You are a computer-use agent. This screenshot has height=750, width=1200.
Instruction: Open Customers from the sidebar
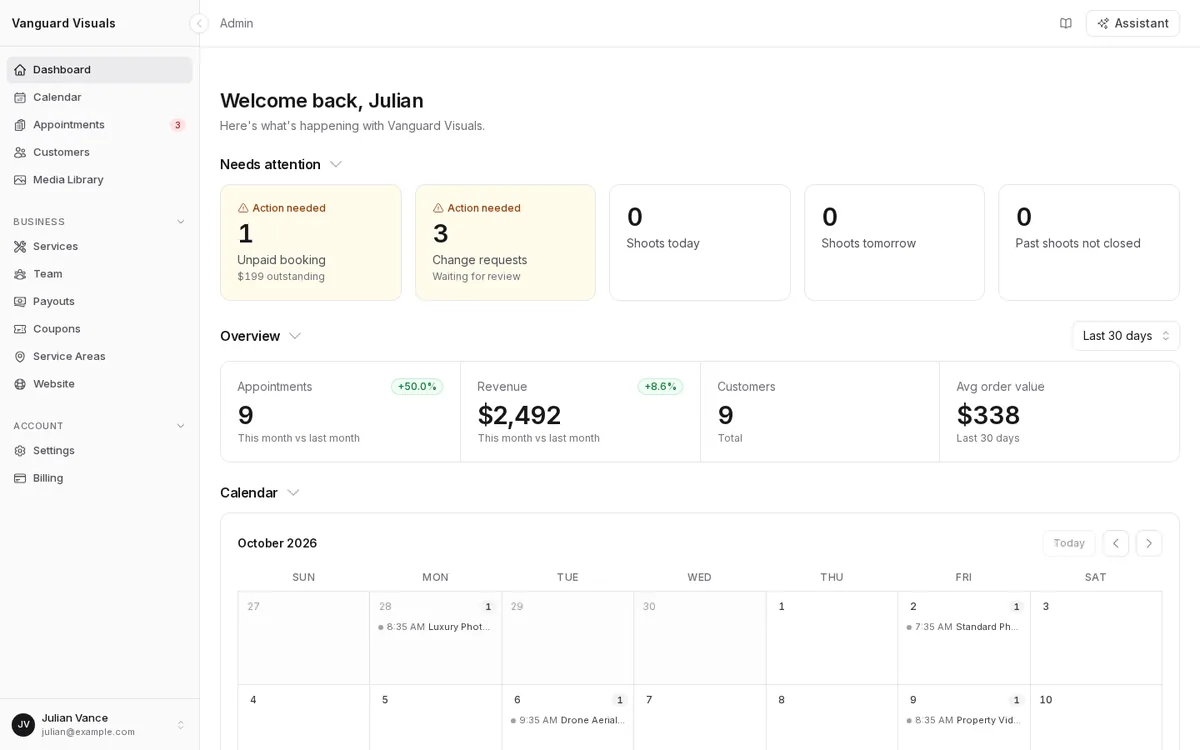pyautogui.click(x=99, y=152)
